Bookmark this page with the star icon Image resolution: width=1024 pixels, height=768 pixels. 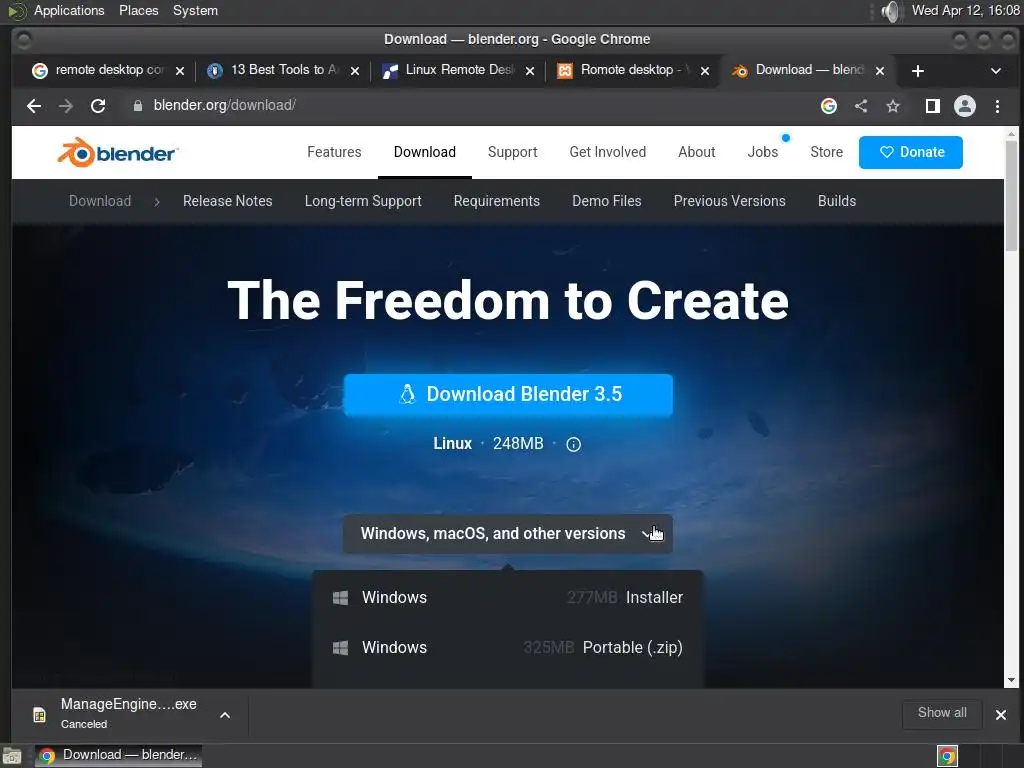point(893,106)
